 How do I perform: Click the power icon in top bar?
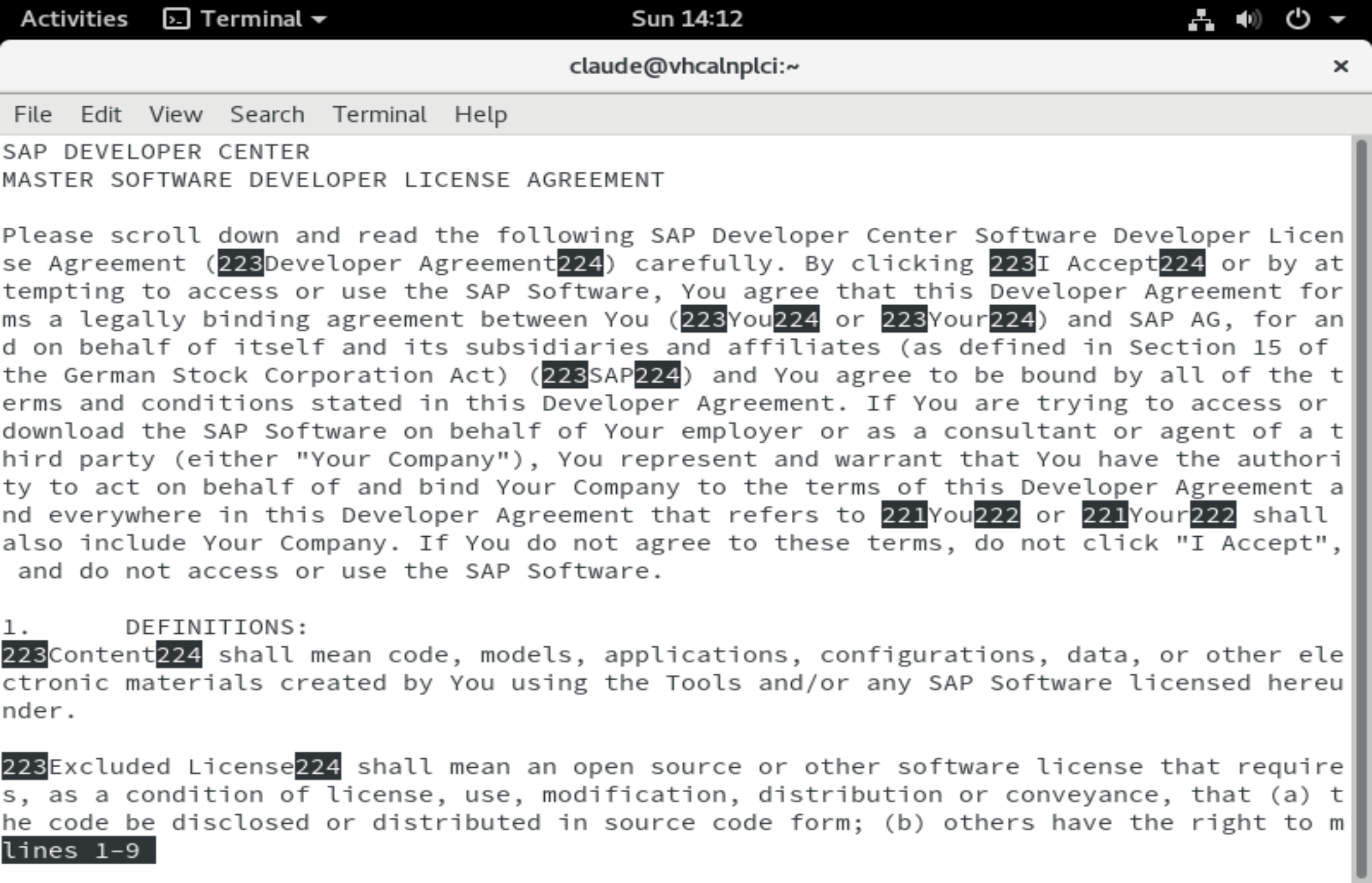tap(1297, 19)
